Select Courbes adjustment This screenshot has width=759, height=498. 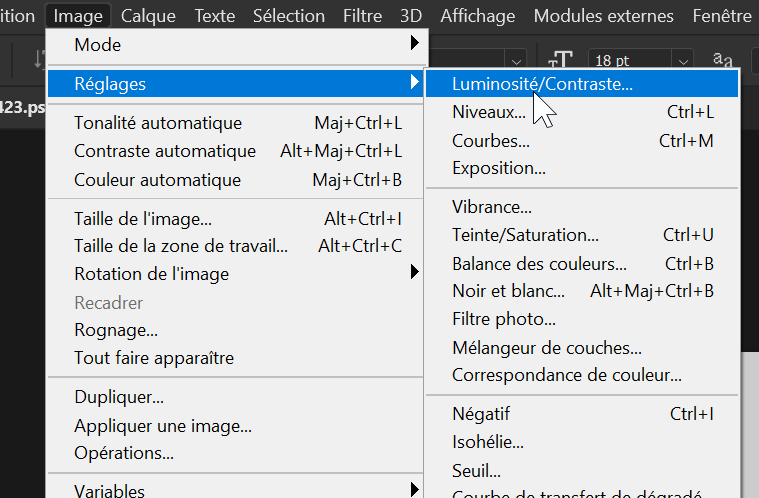[x=490, y=141]
